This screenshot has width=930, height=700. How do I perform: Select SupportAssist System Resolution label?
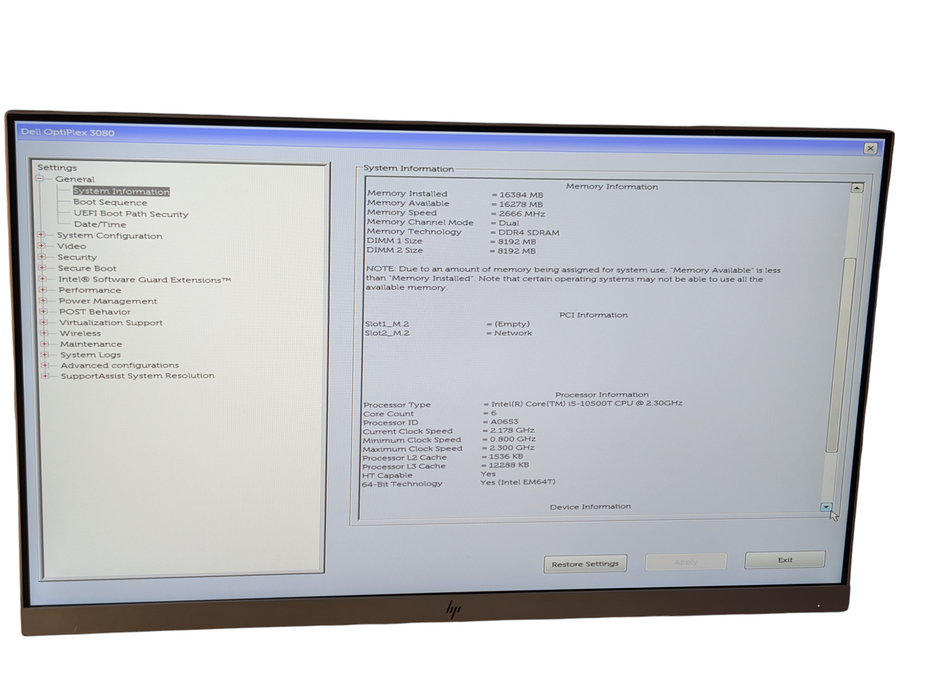tap(138, 376)
